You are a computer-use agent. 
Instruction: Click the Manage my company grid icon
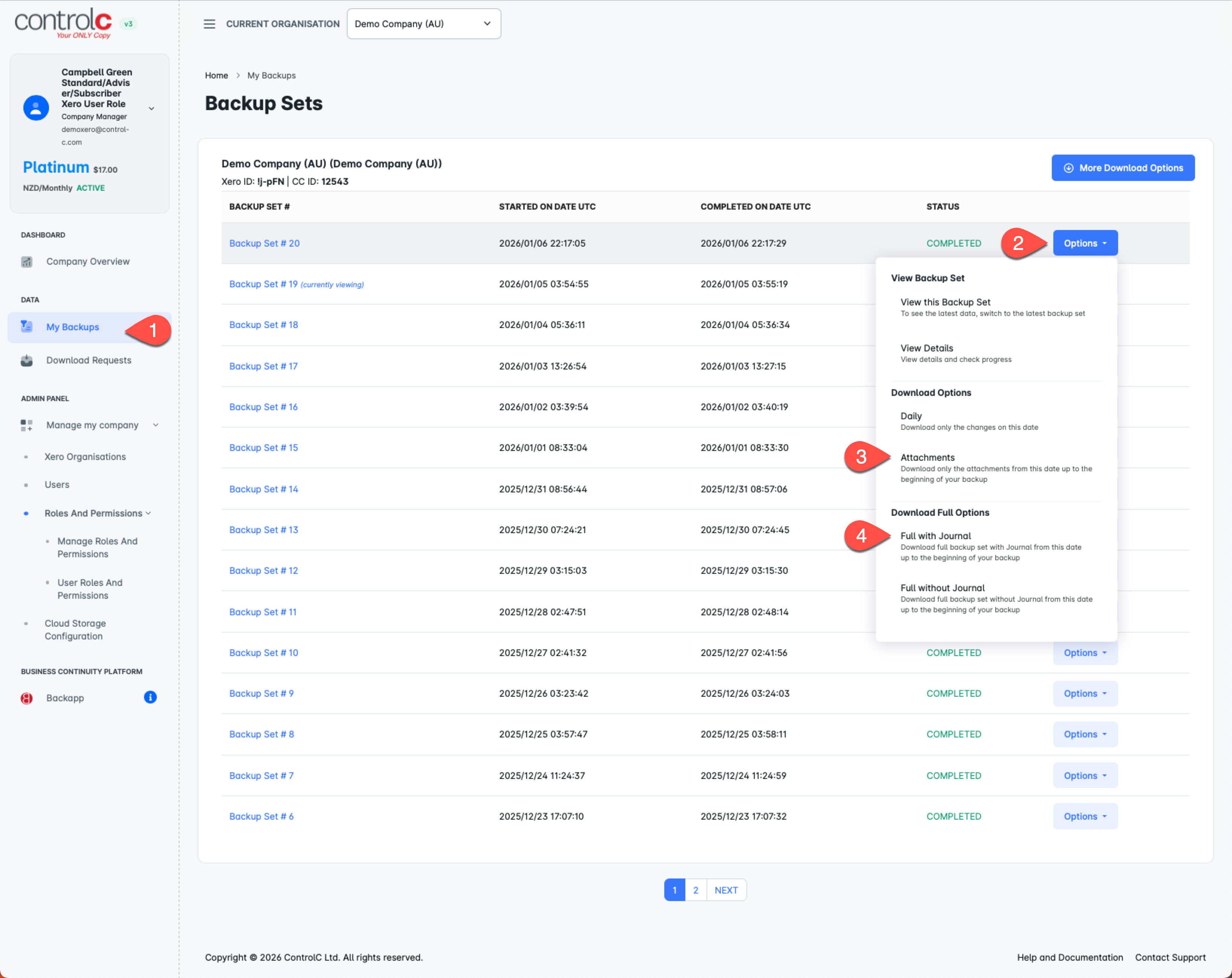point(27,425)
